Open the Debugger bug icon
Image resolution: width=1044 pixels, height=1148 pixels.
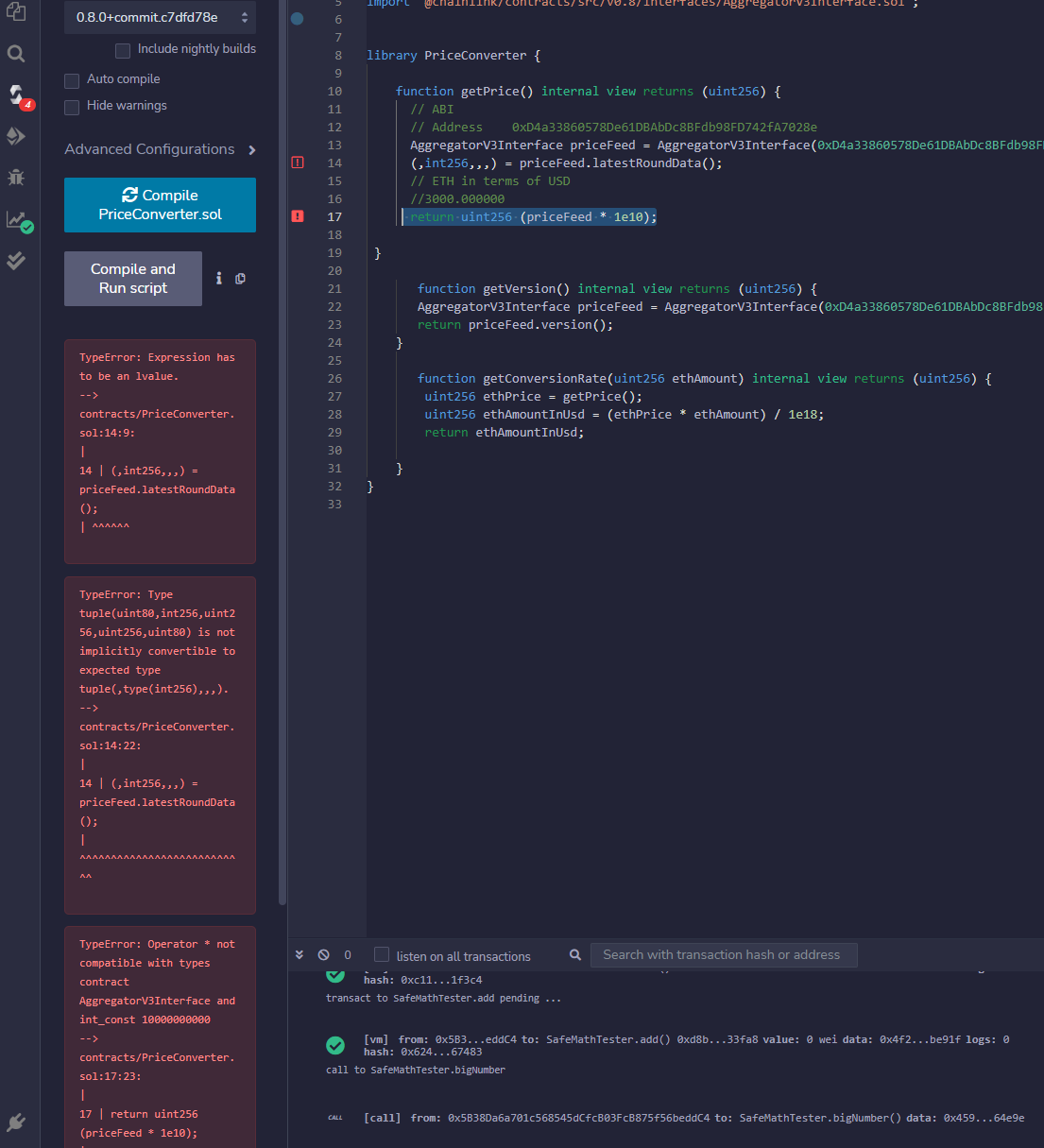[16, 177]
